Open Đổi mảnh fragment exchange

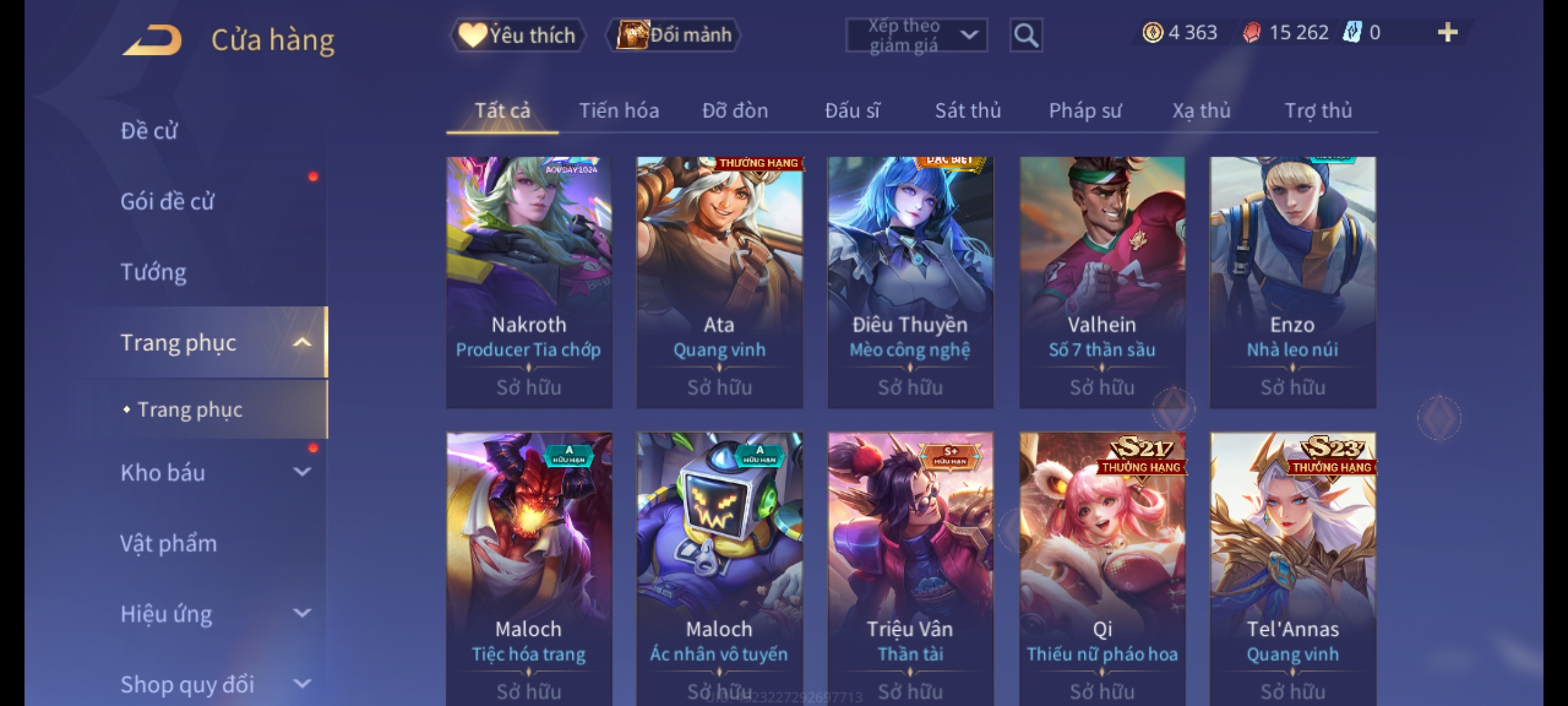tap(674, 35)
